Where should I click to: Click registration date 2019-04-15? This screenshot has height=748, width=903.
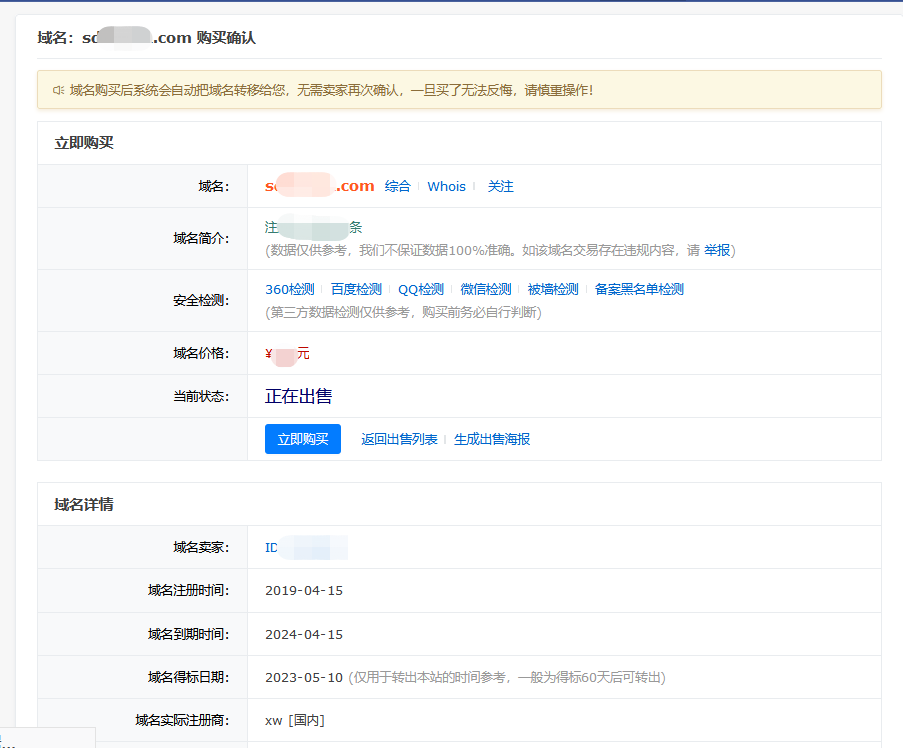click(303, 591)
